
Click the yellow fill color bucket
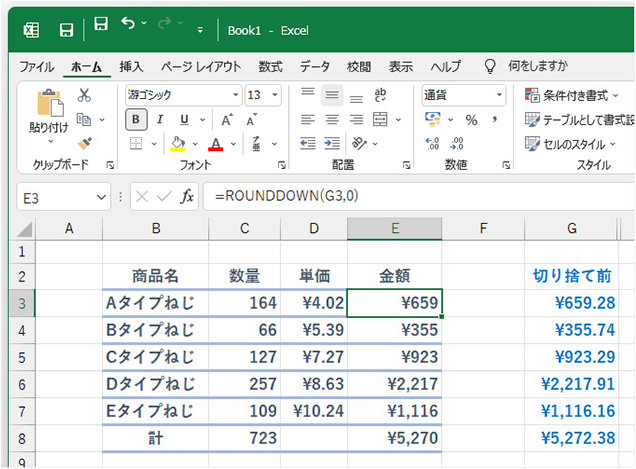(178, 143)
